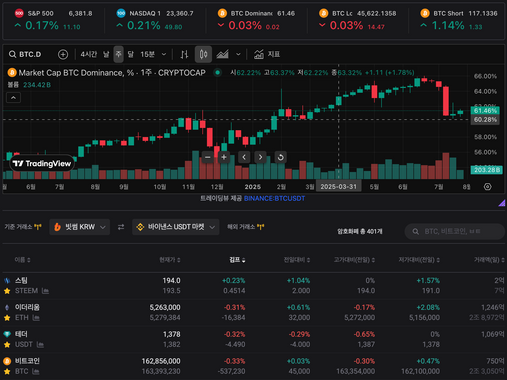This screenshot has width=507, height=380.
Task: Select the 주 weekly timeframe
Action: pos(118,54)
